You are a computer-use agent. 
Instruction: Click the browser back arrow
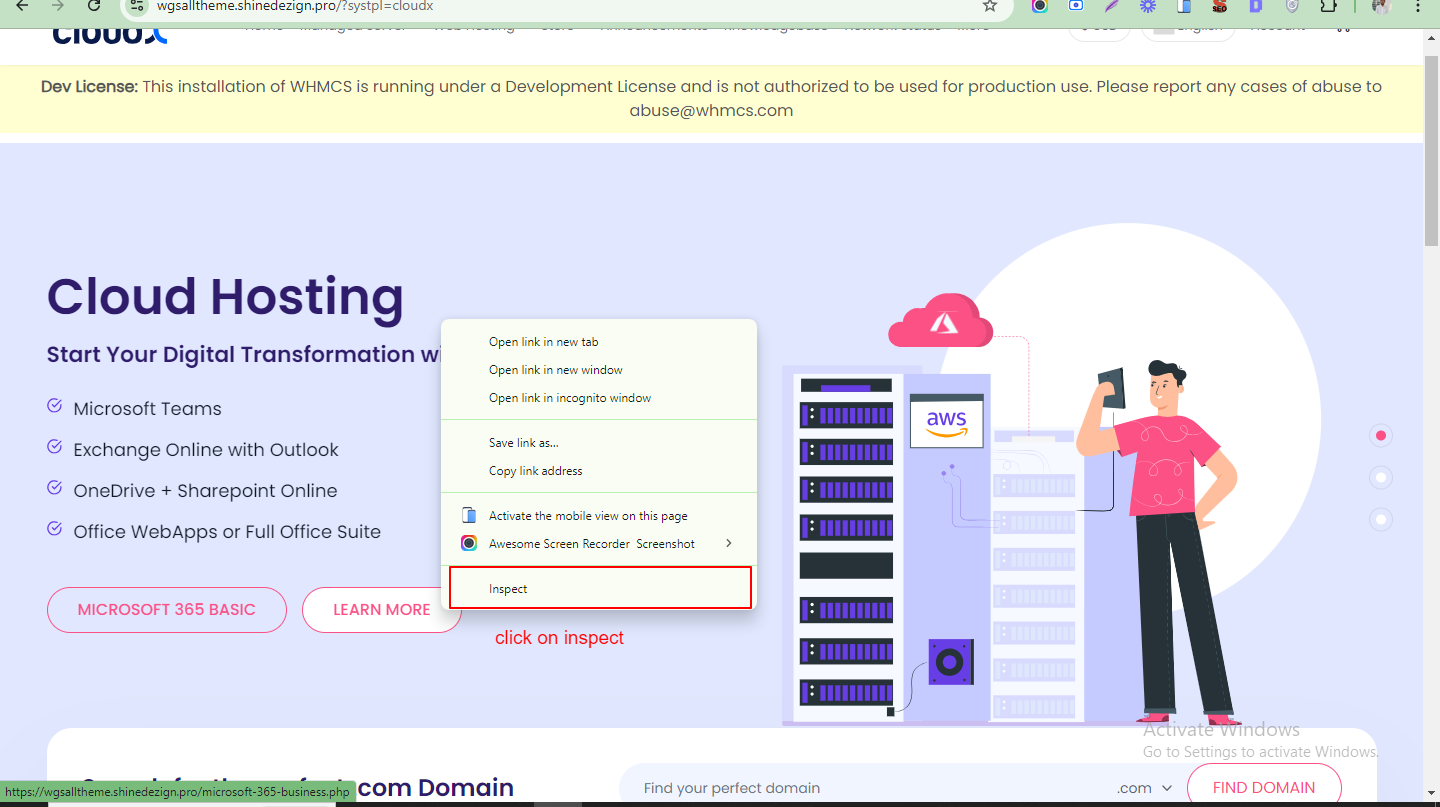22,6
